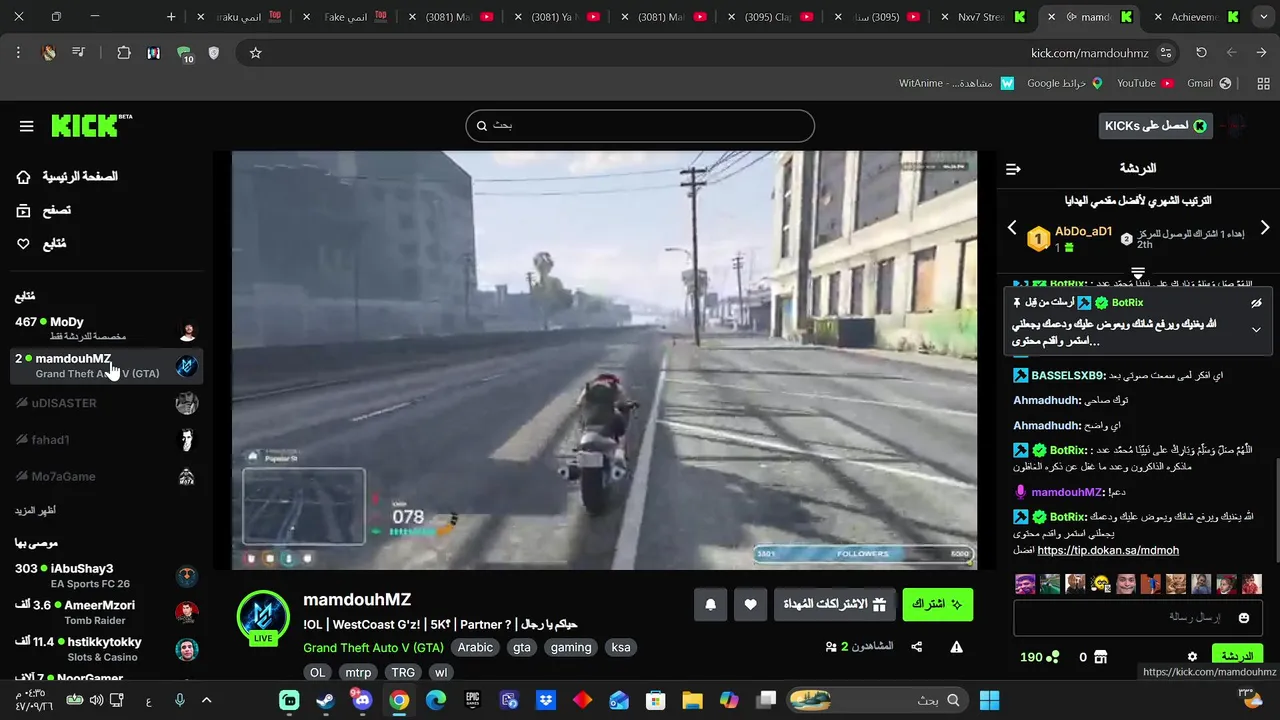Open the hamburger sidebar menu

[26, 126]
